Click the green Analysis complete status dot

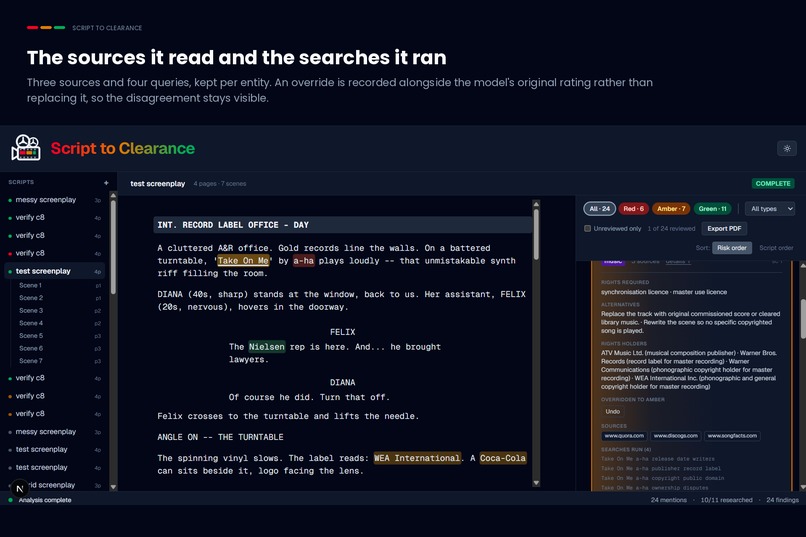(10, 500)
